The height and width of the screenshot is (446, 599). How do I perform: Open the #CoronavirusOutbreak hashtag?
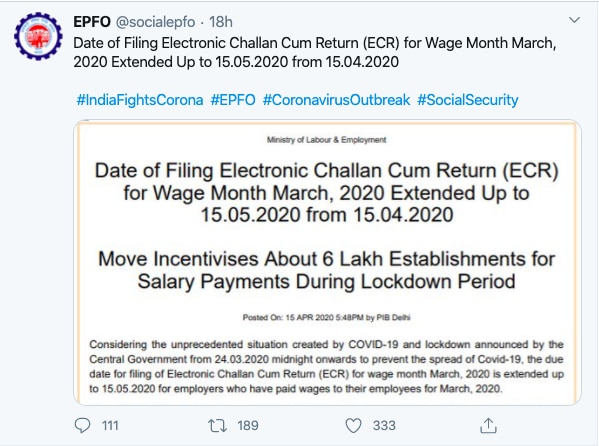click(x=336, y=100)
